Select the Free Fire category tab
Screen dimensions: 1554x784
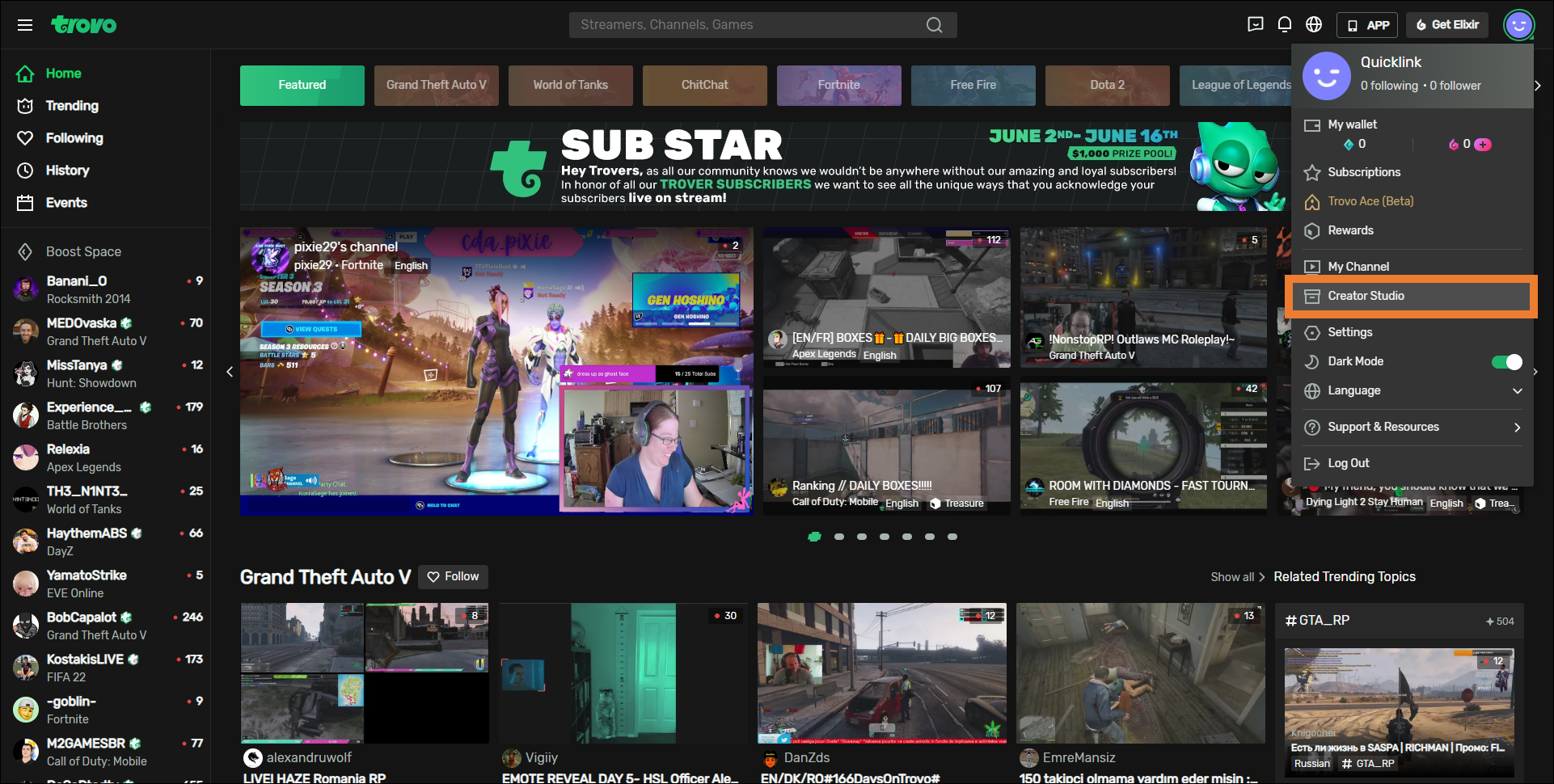(973, 86)
